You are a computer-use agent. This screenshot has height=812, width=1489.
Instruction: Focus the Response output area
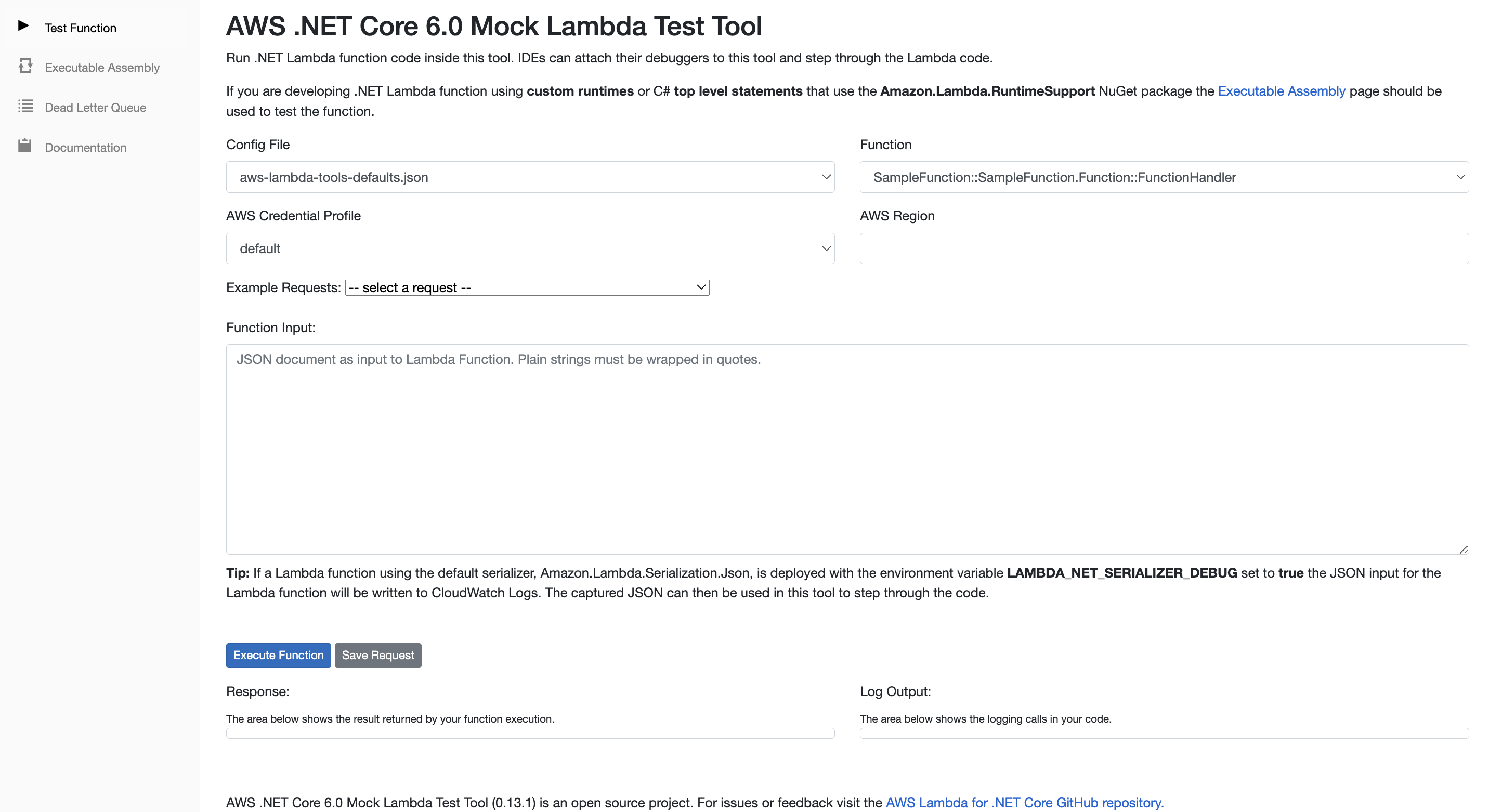pyautogui.click(x=529, y=733)
